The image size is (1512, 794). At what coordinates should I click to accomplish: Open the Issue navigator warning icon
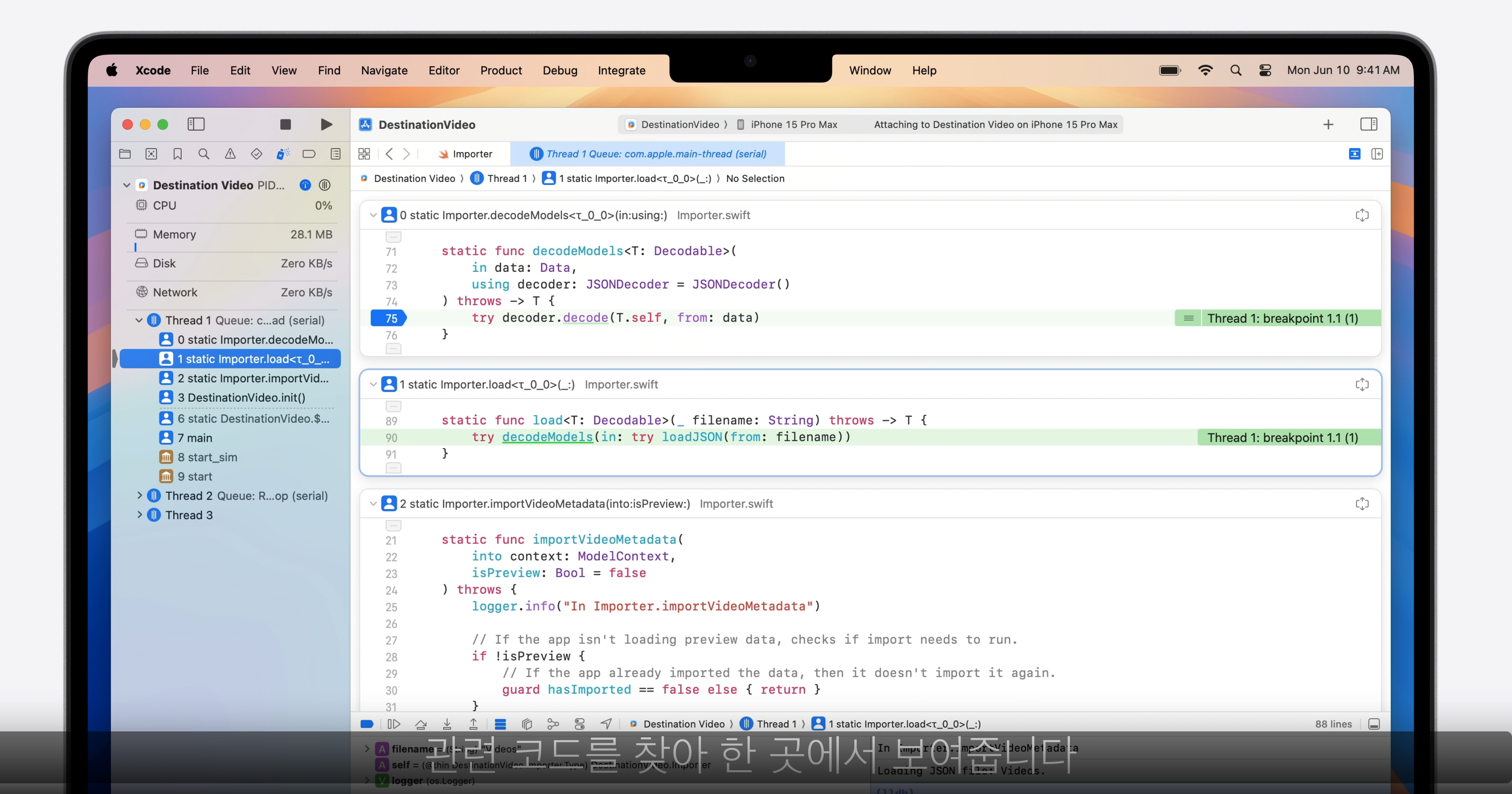(230, 154)
